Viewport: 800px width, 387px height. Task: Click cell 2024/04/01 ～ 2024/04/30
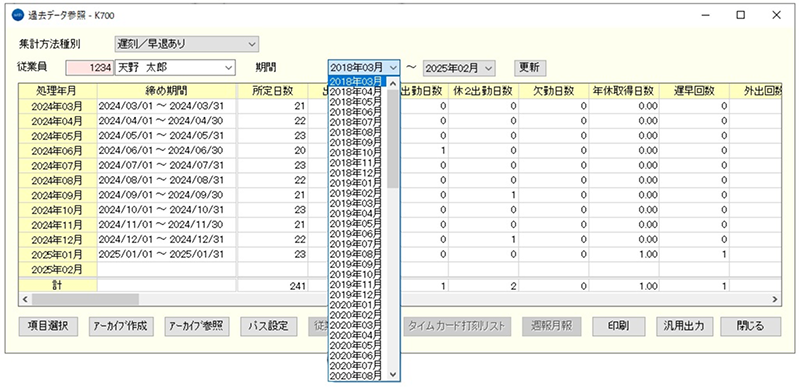pos(167,121)
